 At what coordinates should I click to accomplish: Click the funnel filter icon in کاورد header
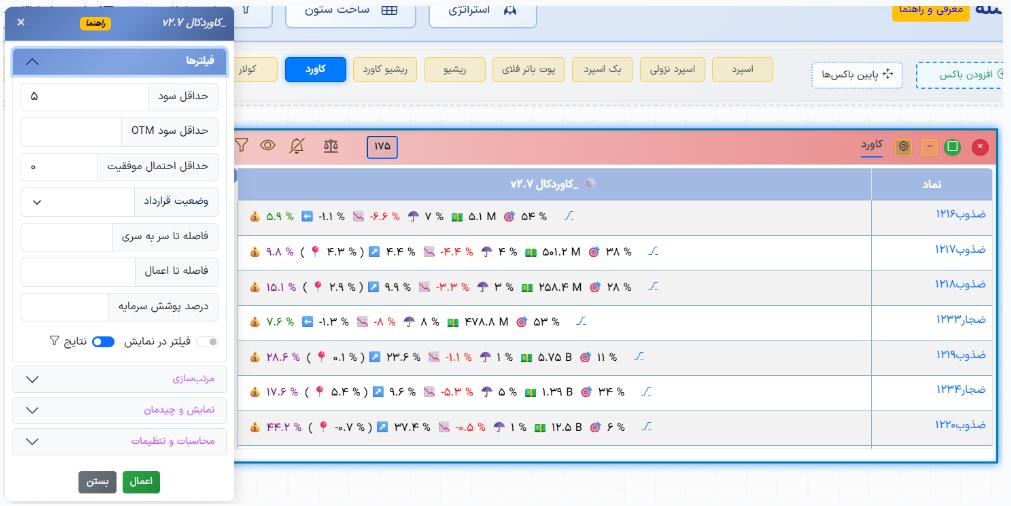pyautogui.click(x=241, y=146)
